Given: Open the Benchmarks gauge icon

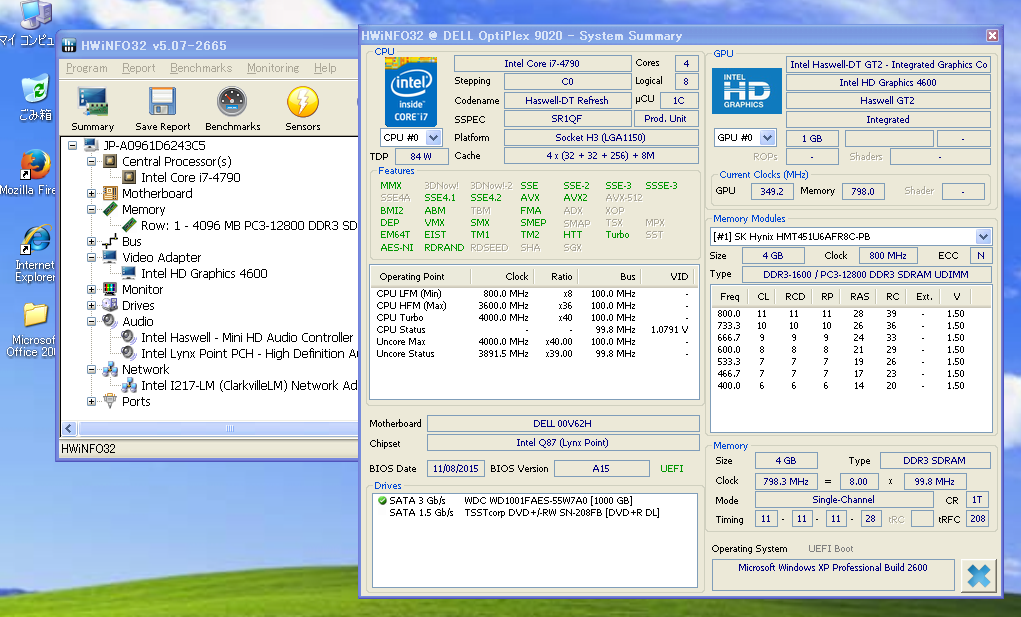Looking at the screenshot, I should pos(232,103).
